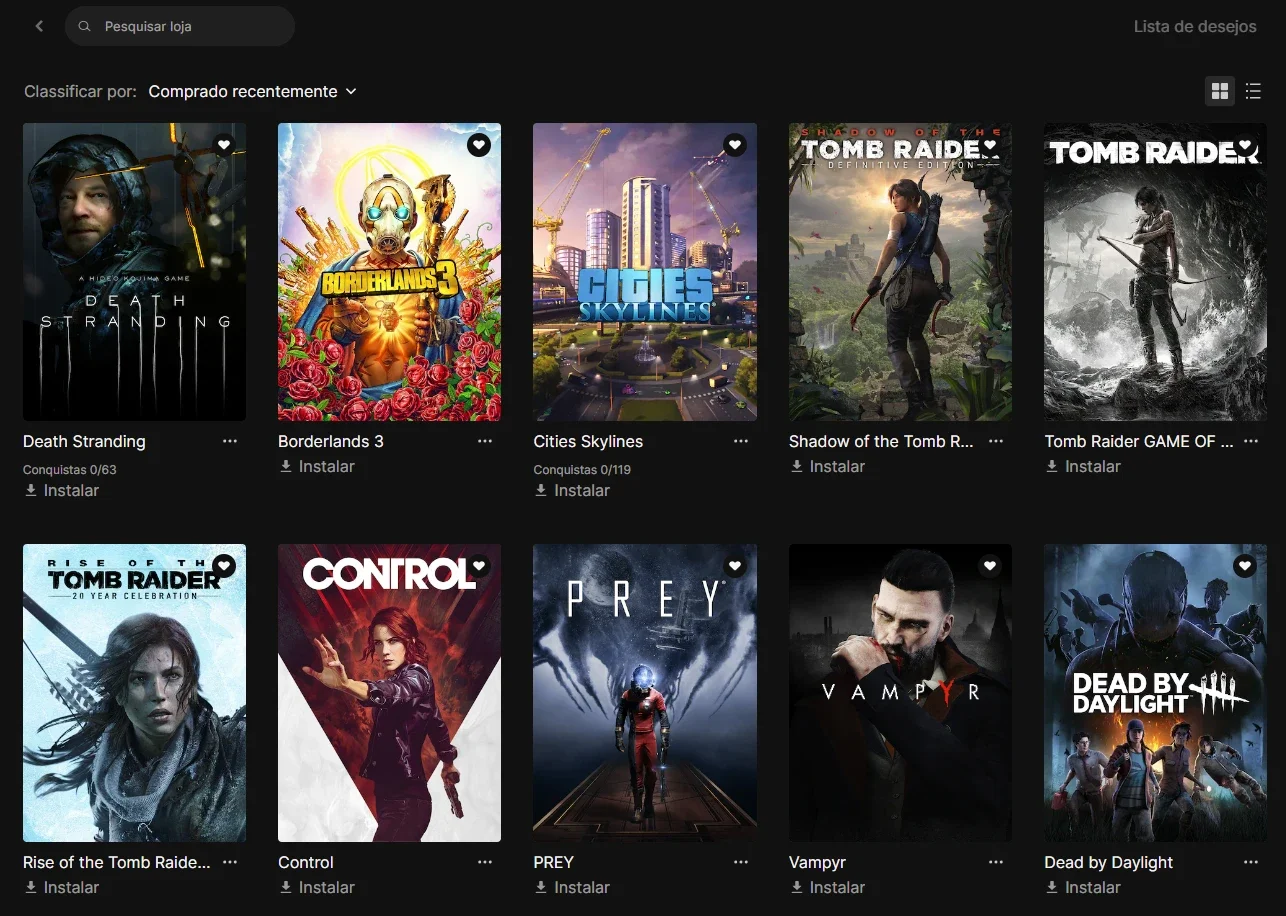Toggle wishlist heart on Cities Skylines

pos(735,145)
